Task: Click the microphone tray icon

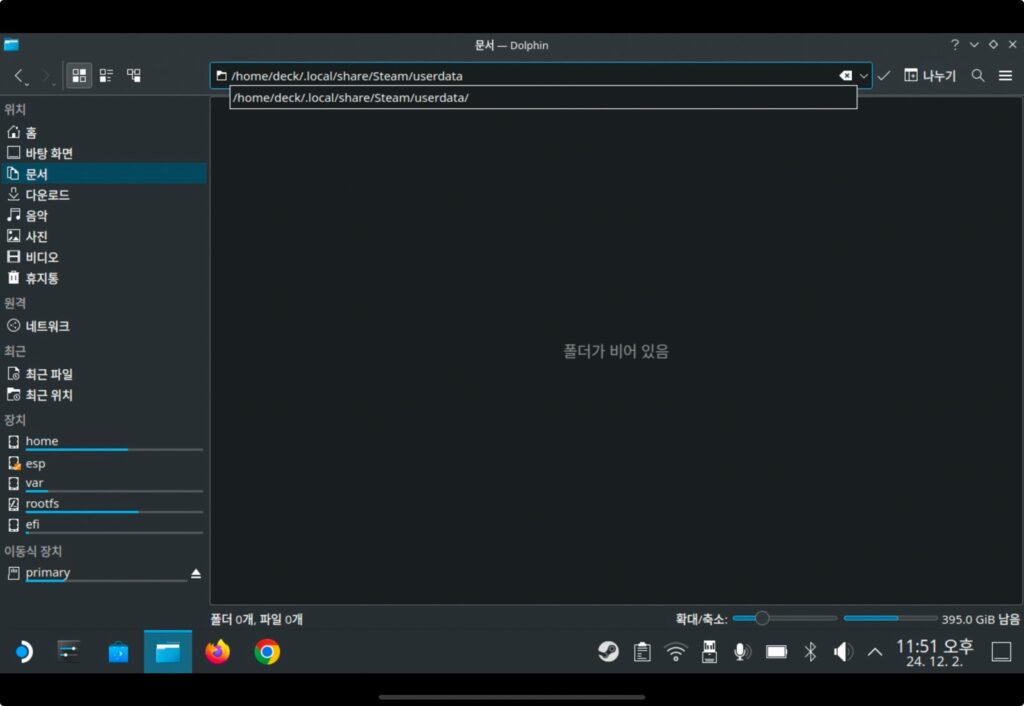Action: point(742,652)
